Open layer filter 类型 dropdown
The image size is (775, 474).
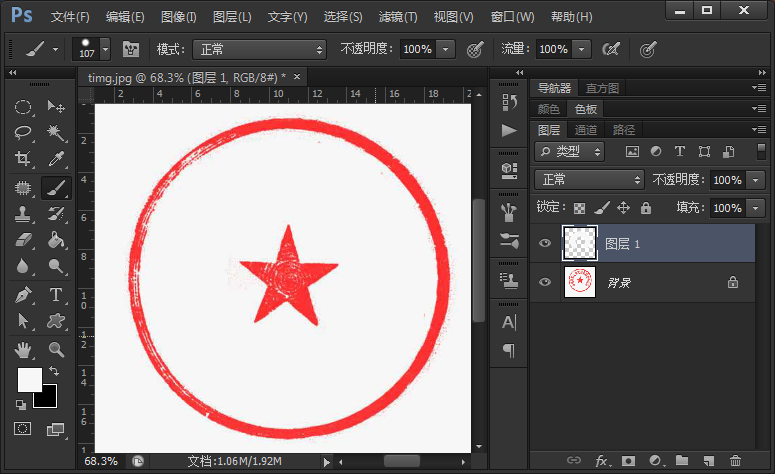569,151
